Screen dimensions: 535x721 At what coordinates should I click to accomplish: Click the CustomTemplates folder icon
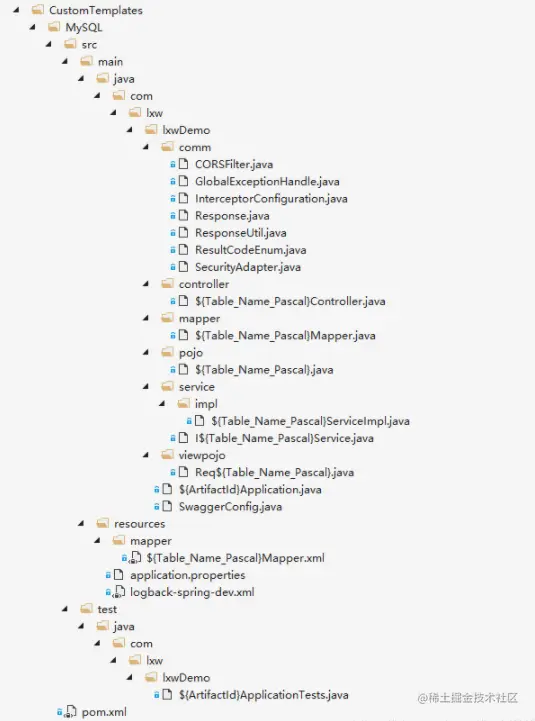coord(38,10)
